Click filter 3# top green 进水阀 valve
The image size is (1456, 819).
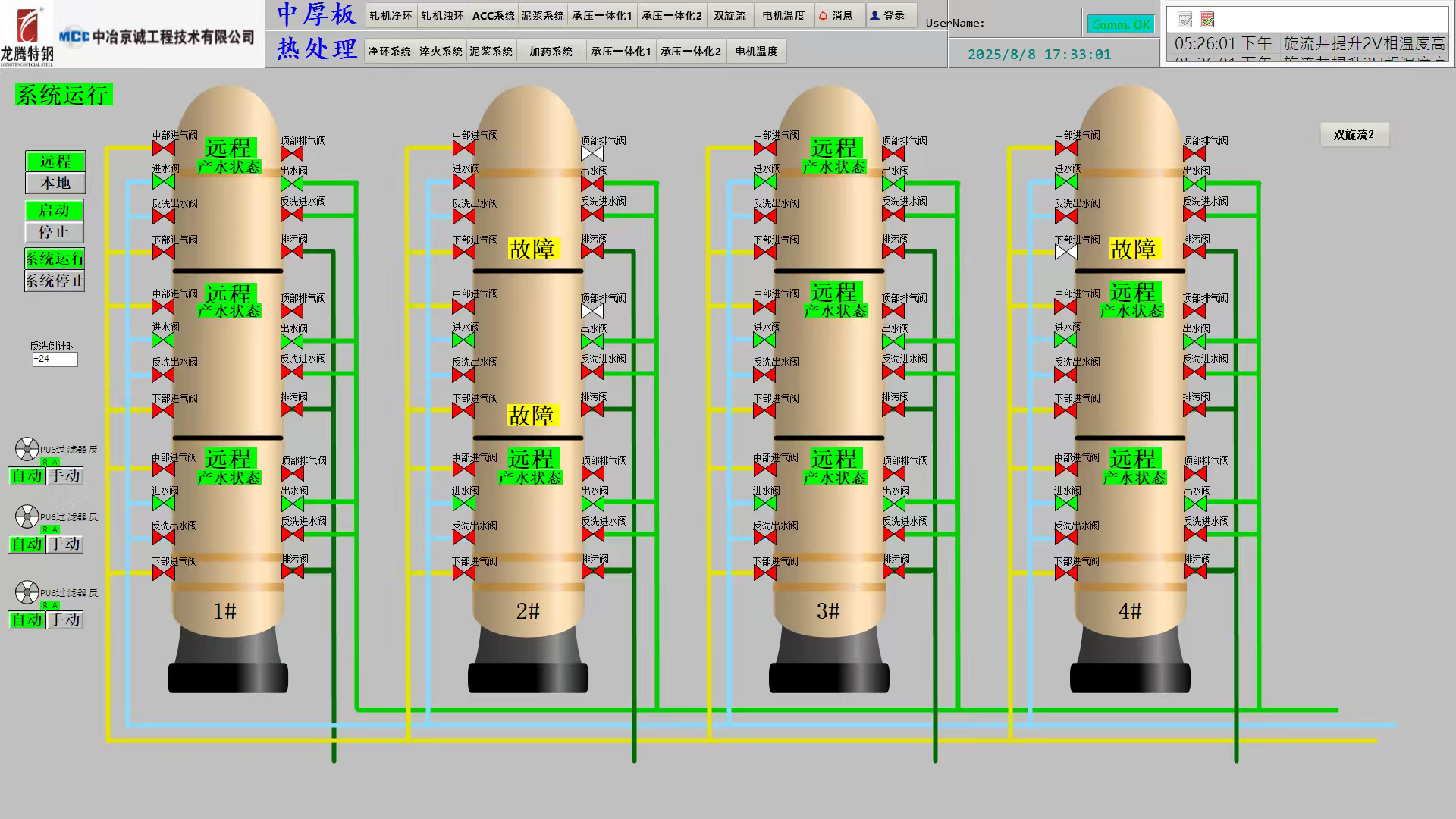tap(765, 182)
